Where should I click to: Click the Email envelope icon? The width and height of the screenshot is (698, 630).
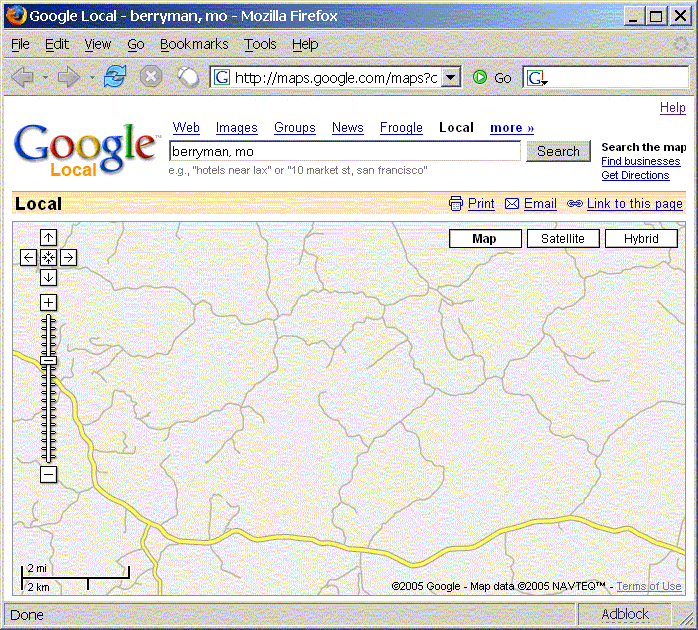click(512, 203)
